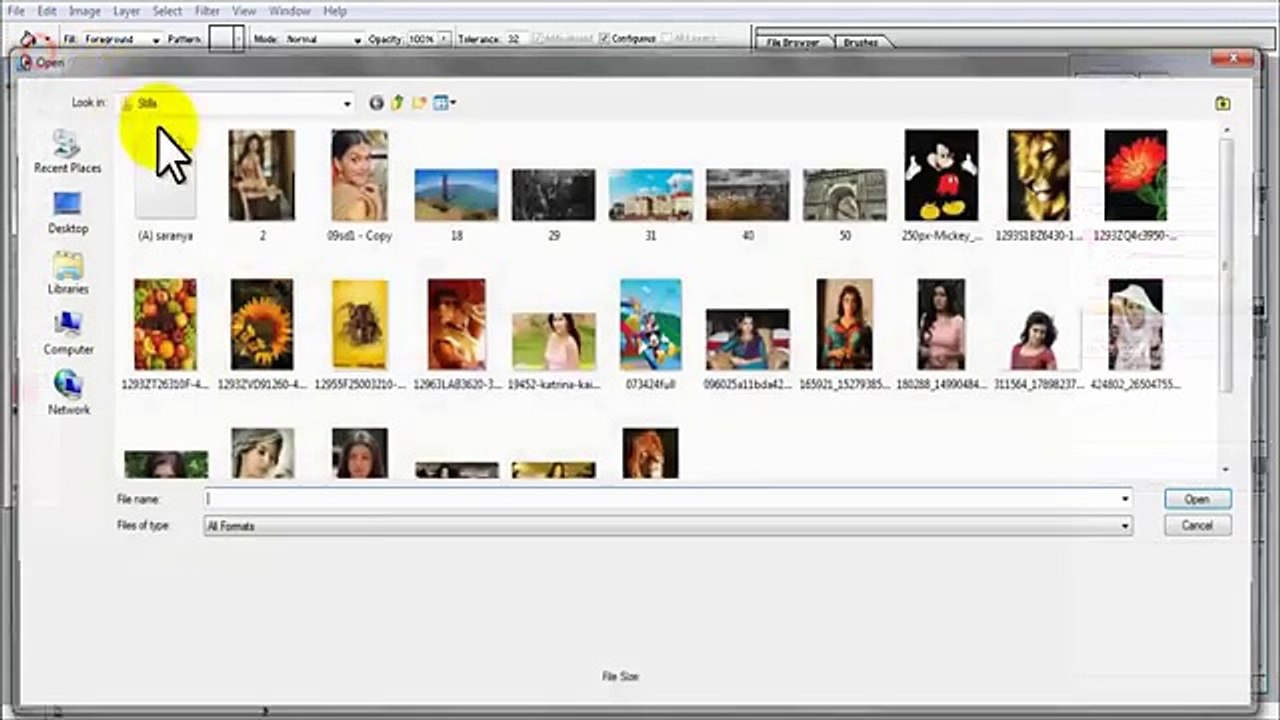
Task: Open Libraries in the places sidebar
Action: click(67, 273)
